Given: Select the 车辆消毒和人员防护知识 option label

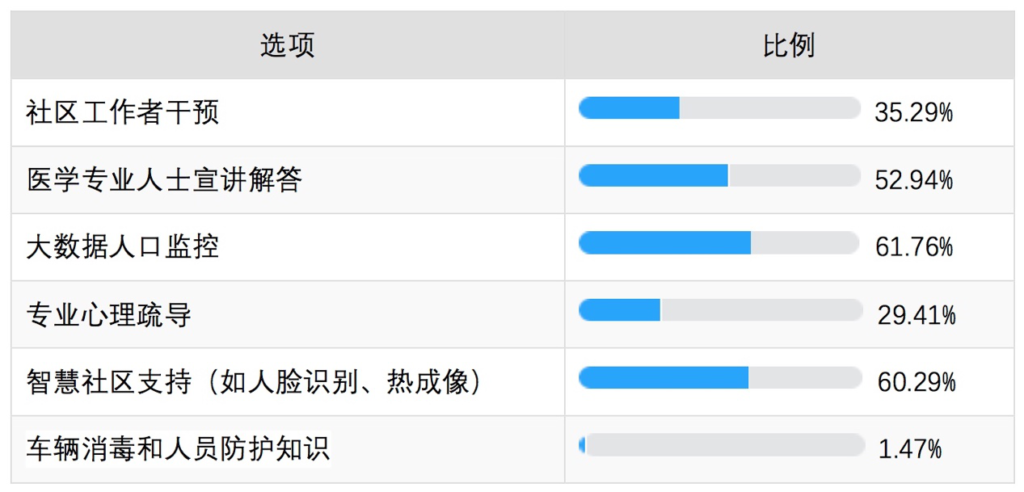Looking at the screenshot, I should coord(178,450).
